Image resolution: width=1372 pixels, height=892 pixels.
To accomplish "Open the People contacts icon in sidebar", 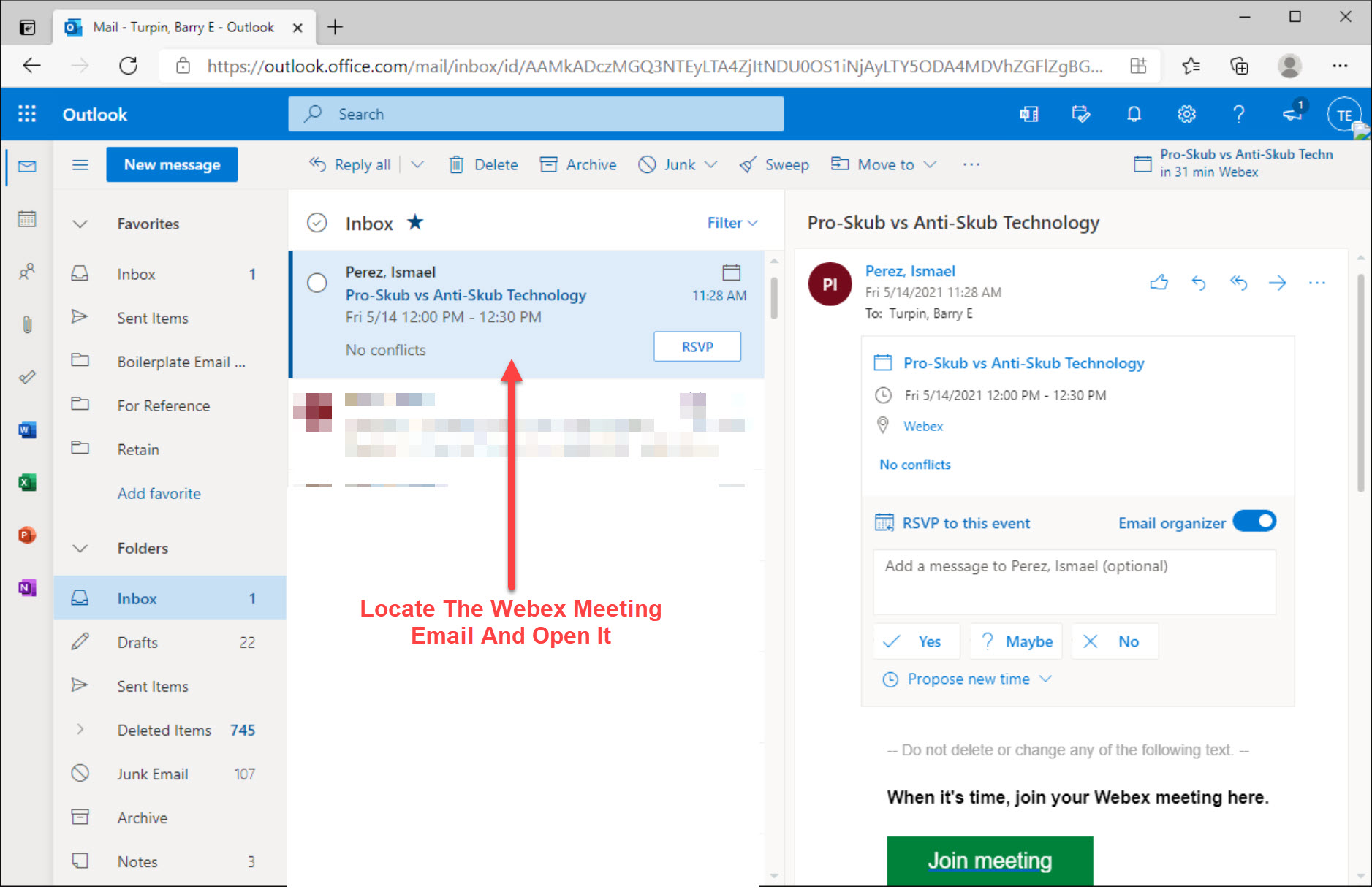I will pyautogui.click(x=27, y=272).
